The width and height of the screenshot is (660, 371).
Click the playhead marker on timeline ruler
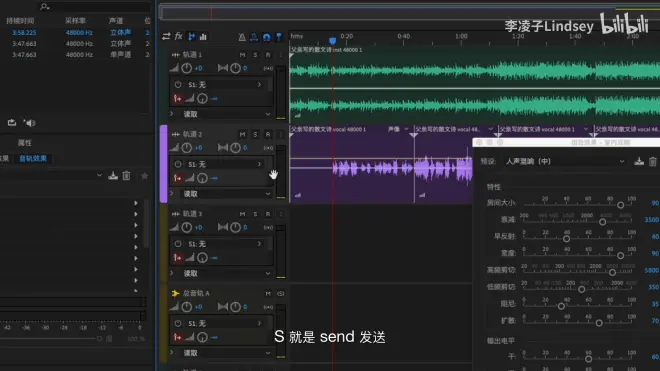tap(333, 41)
